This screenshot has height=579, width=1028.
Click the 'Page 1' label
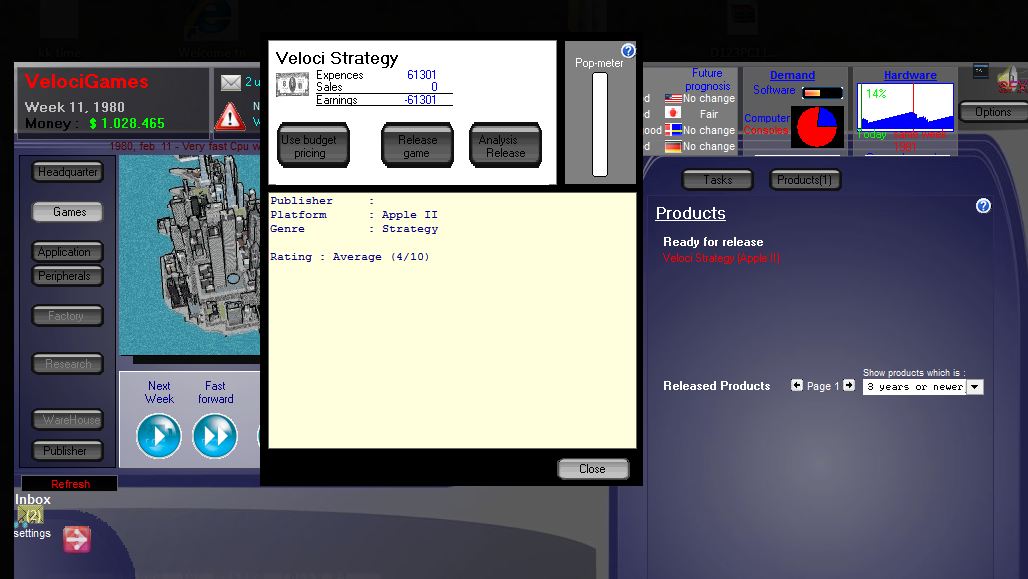click(x=823, y=386)
